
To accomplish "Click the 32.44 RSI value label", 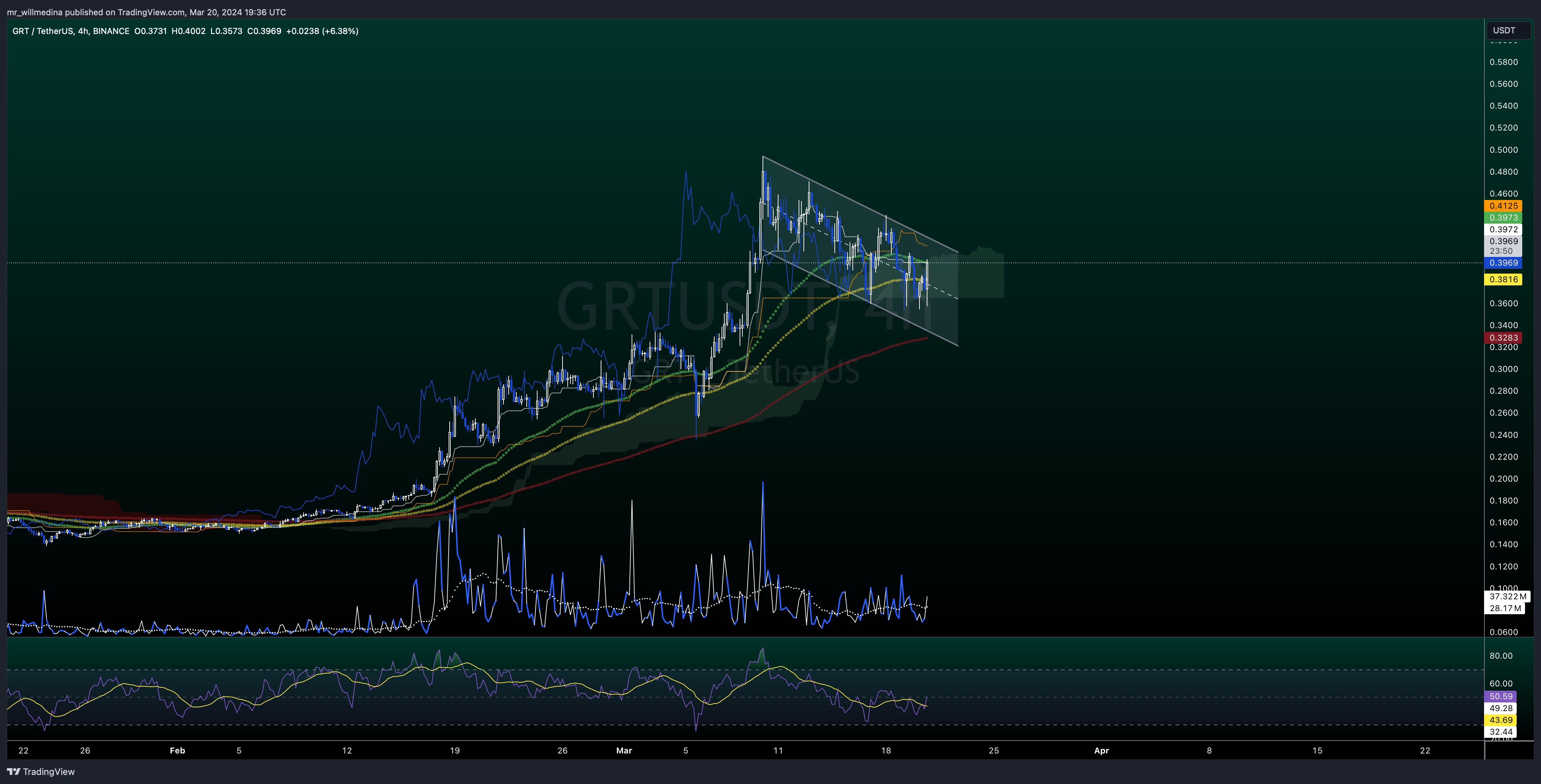I will tap(1501, 732).
